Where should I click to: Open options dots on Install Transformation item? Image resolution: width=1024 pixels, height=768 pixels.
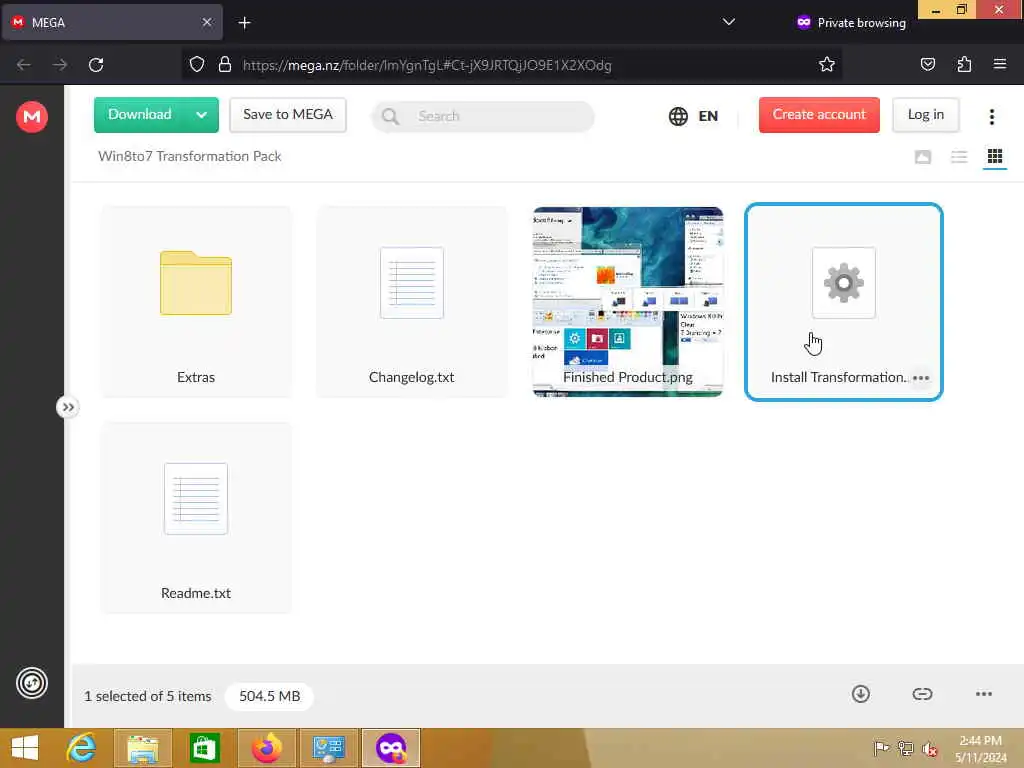tap(921, 378)
